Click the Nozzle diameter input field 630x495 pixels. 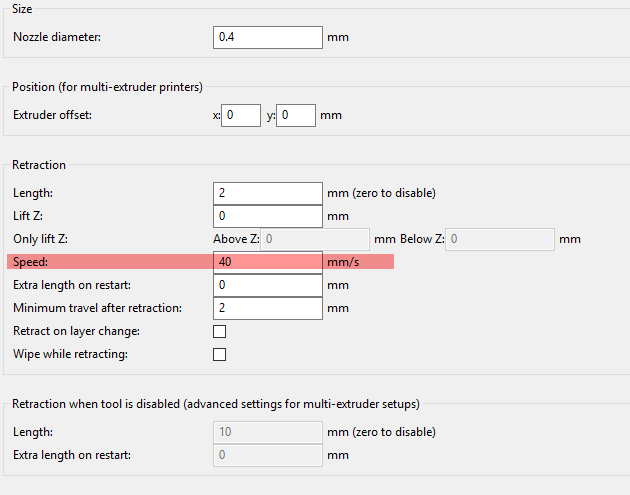click(x=268, y=38)
